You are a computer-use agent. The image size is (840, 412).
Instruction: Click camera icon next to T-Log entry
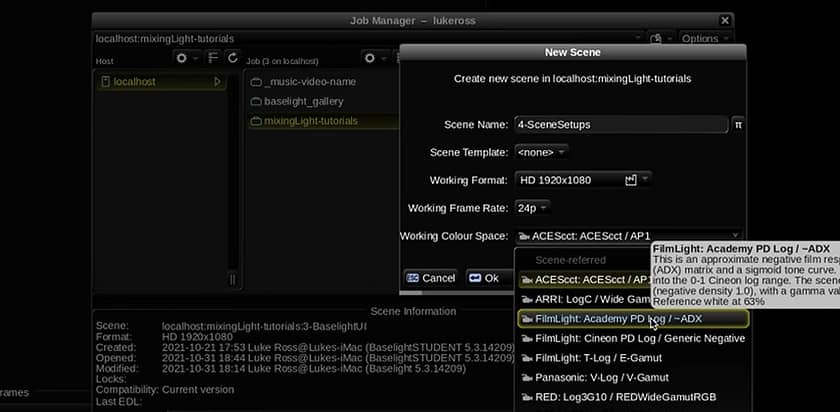527,358
